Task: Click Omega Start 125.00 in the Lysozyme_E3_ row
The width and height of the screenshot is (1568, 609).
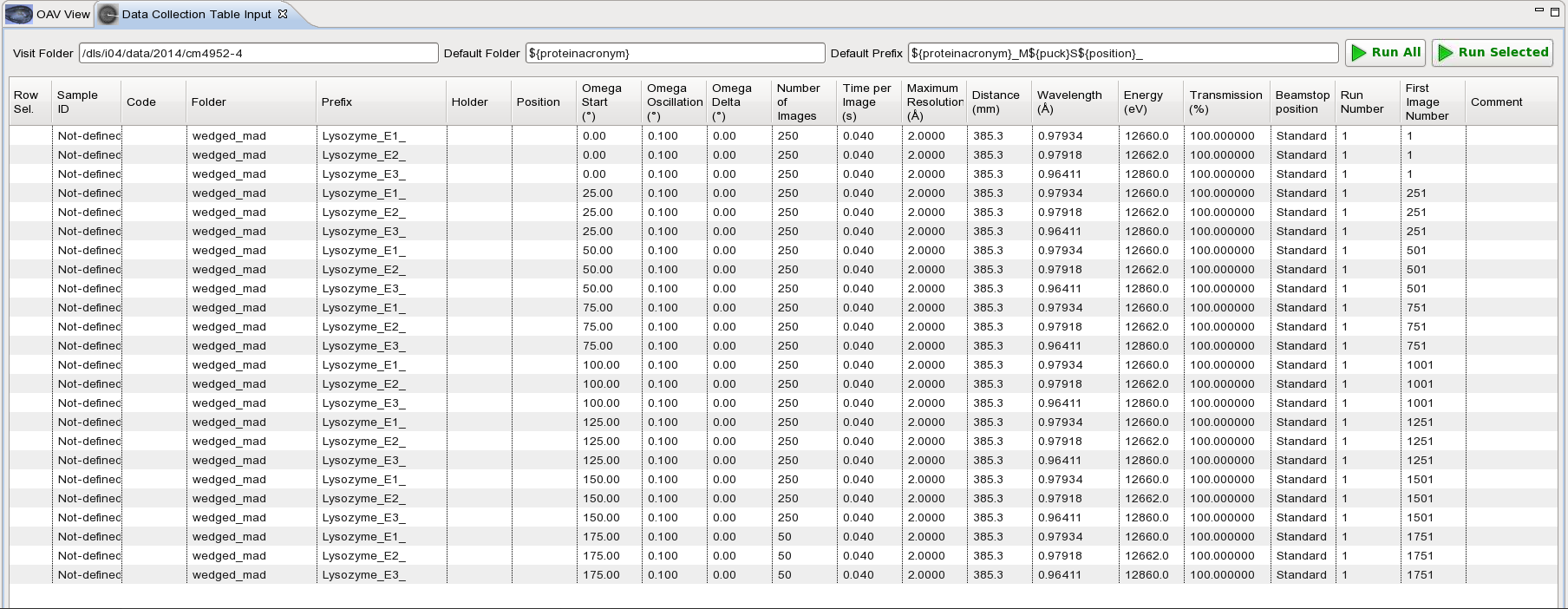Action: coord(601,461)
